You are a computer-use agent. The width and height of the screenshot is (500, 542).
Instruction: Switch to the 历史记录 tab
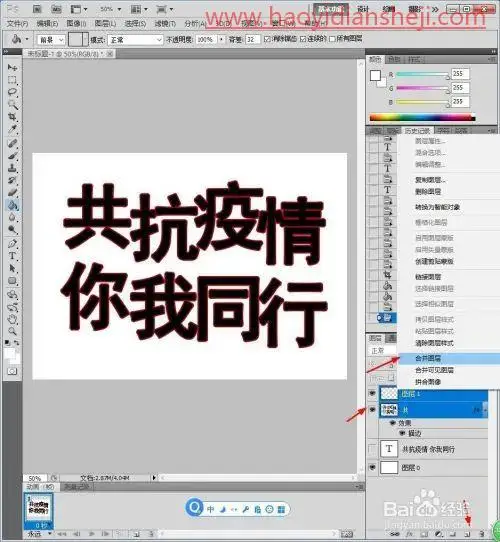click(x=417, y=131)
